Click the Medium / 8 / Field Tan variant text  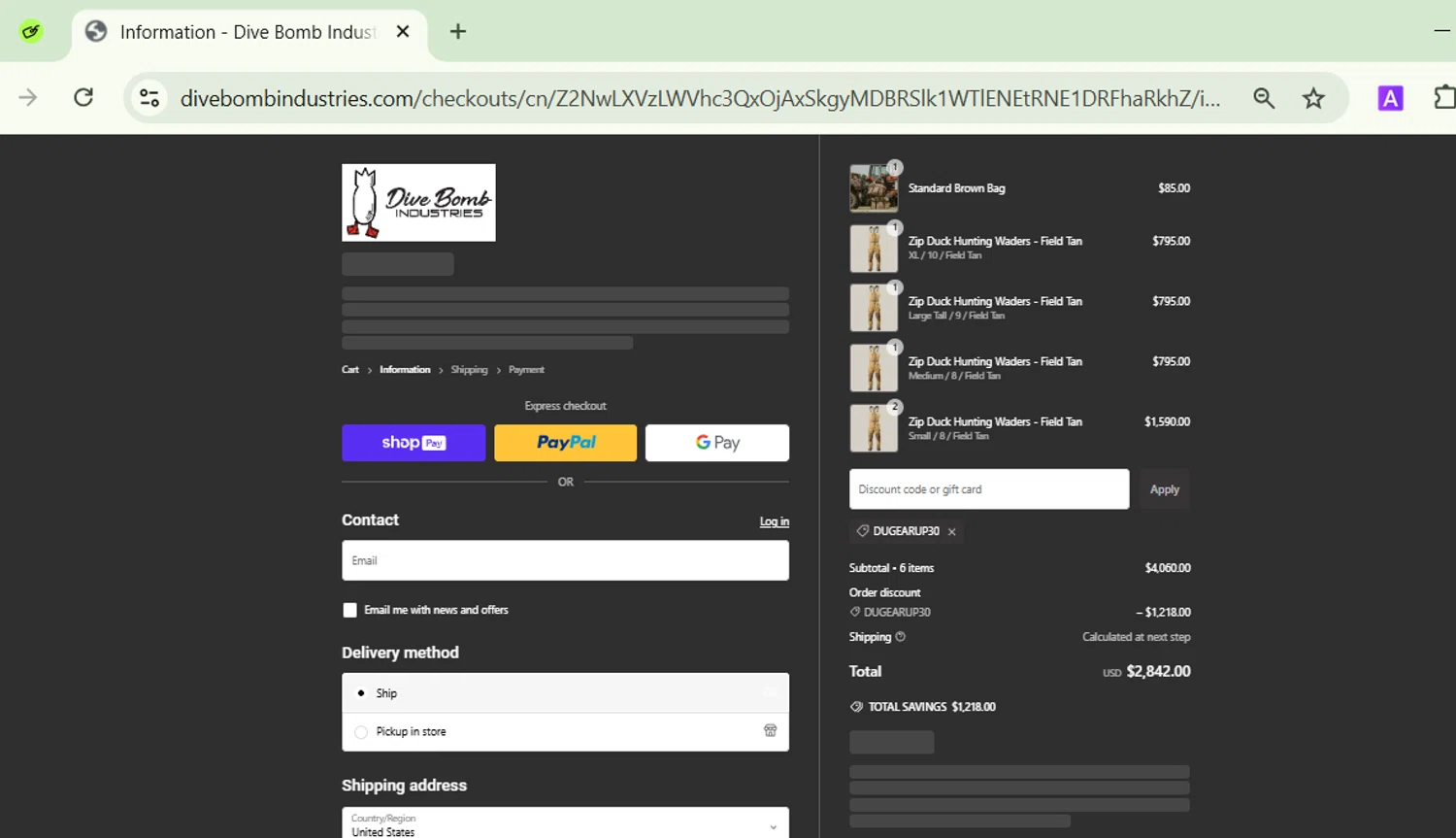954,376
